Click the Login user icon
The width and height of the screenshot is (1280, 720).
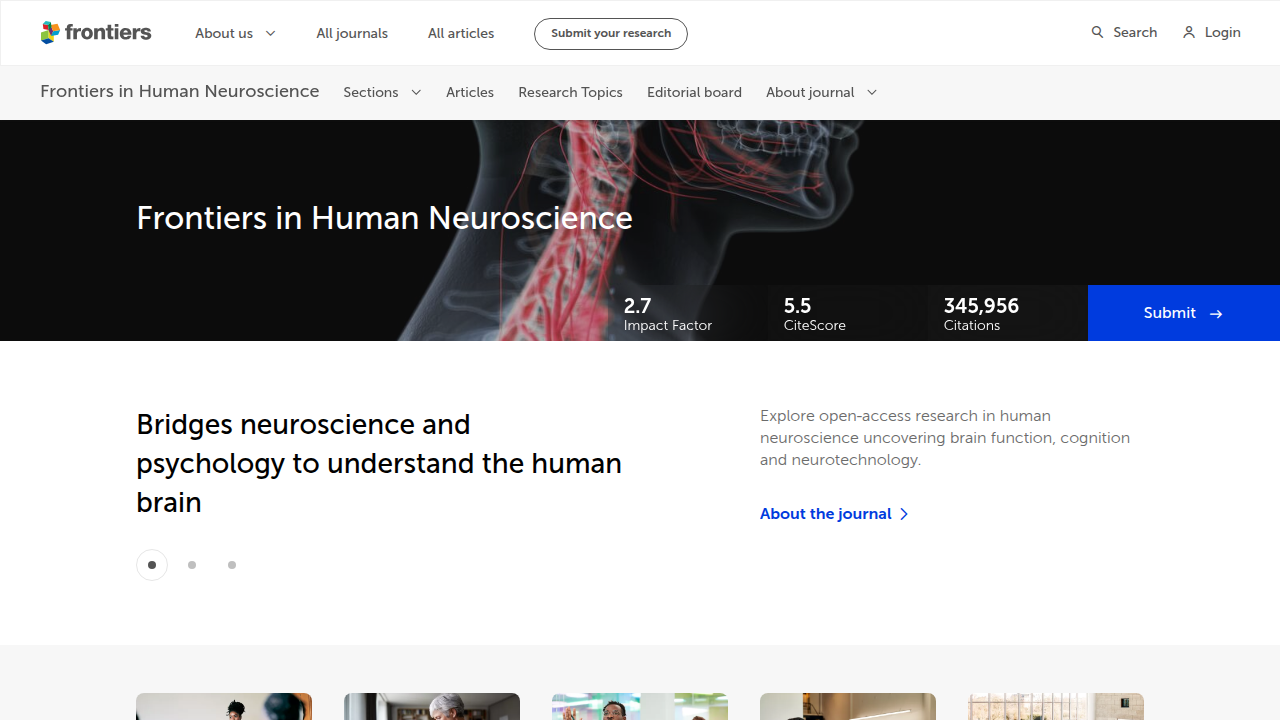click(1189, 32)
